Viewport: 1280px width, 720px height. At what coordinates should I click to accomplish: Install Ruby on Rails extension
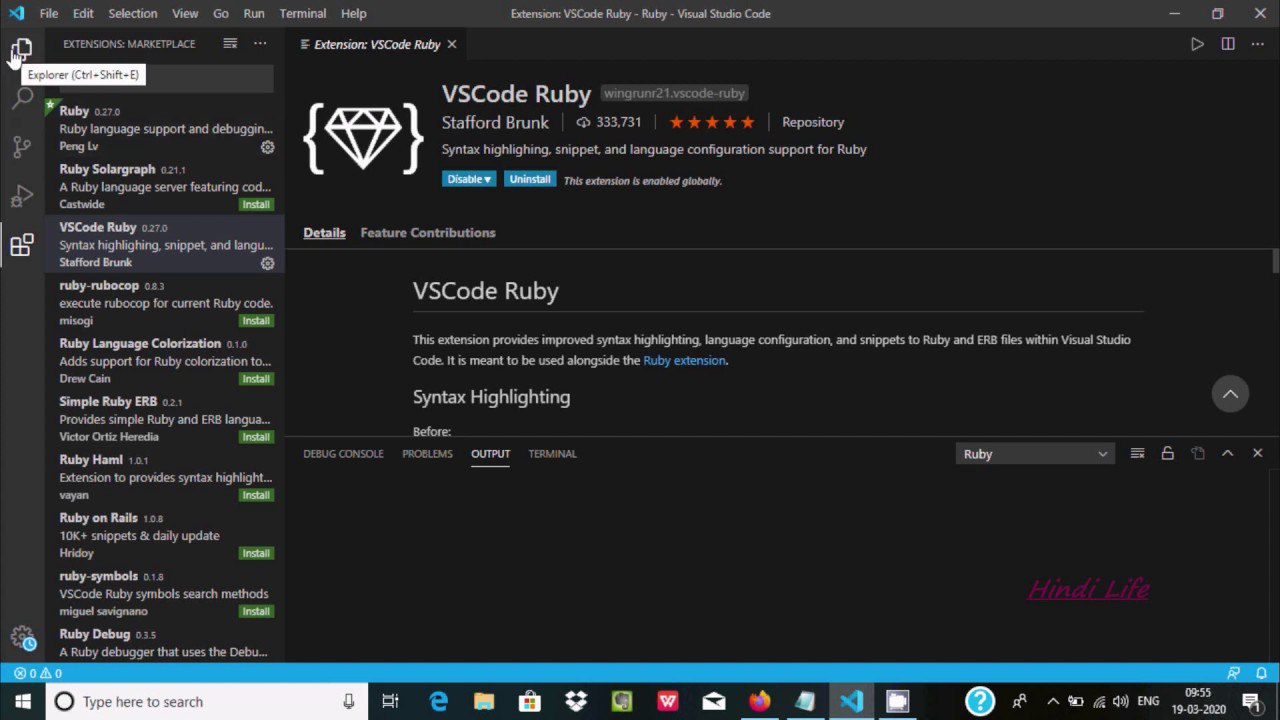[256, 553]
